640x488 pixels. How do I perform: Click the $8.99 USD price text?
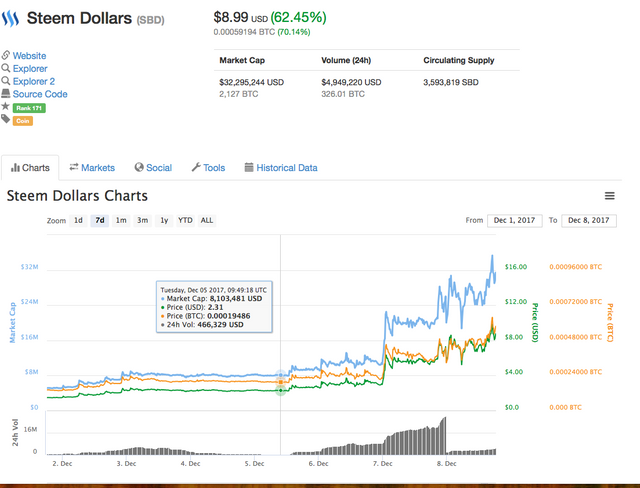point(241,17)
